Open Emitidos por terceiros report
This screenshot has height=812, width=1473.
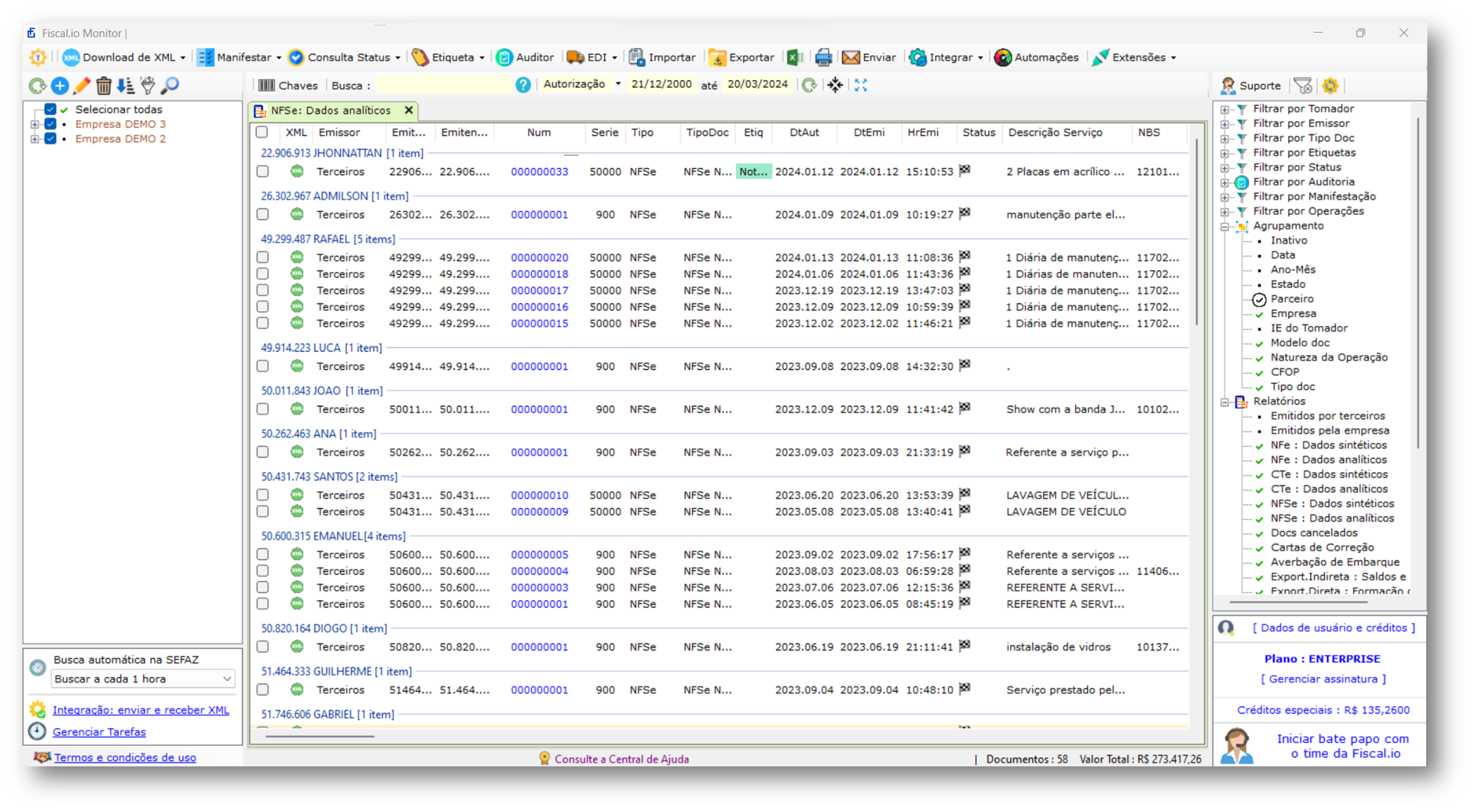[x=1328, y=416]
